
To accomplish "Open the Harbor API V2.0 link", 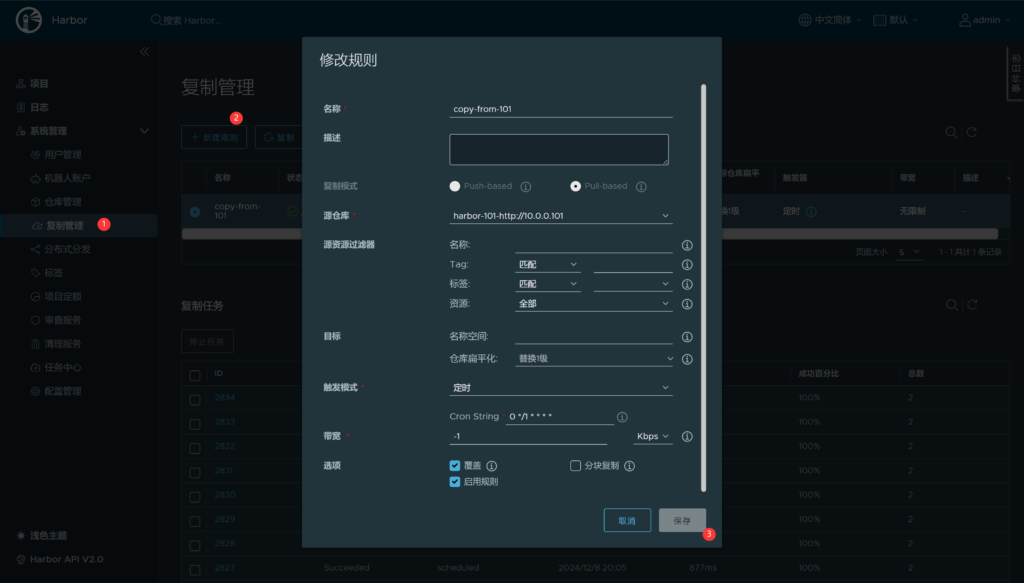I will click(x=67, y=559).
